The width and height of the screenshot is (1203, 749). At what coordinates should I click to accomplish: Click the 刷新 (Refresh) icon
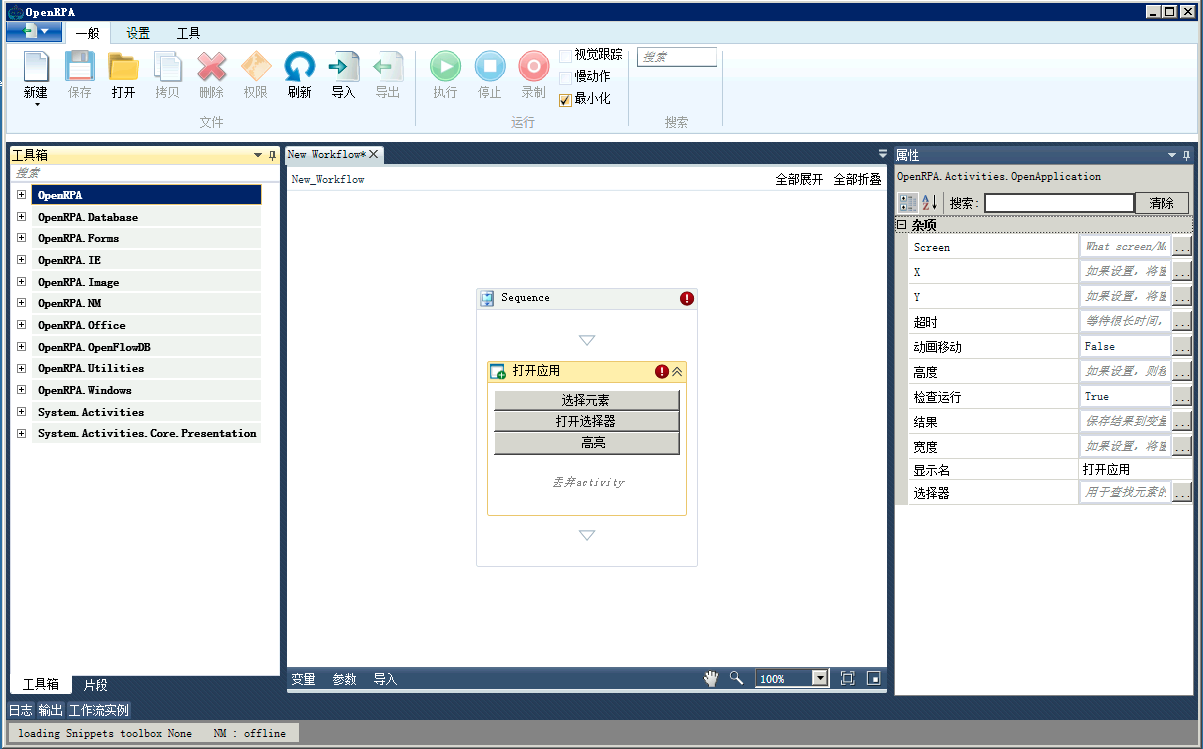pos(300,66)
